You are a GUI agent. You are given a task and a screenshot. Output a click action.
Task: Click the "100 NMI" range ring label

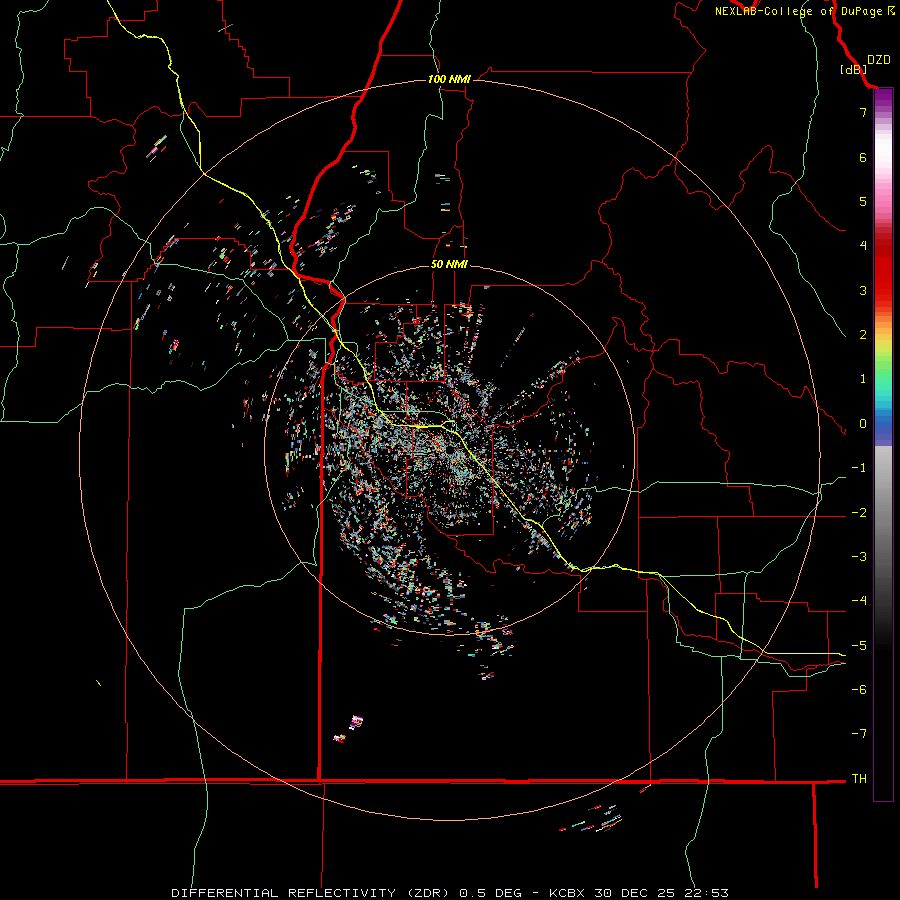[449, 79]
